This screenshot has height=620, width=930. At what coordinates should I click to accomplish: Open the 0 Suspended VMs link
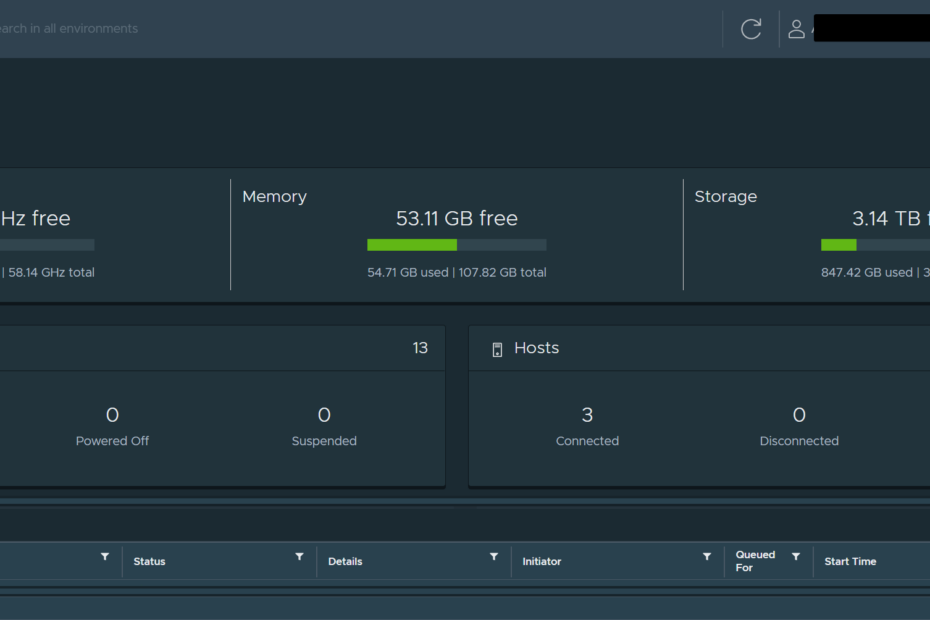point(324,415)
